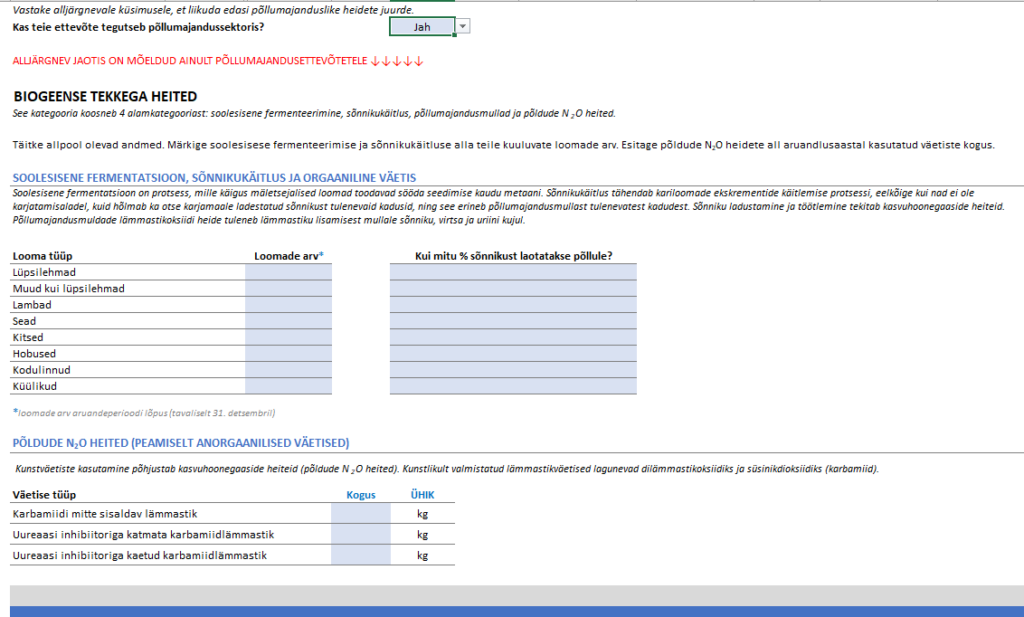
Task: Click the manure percentage cell for Hobused
Action: (513, 354)
